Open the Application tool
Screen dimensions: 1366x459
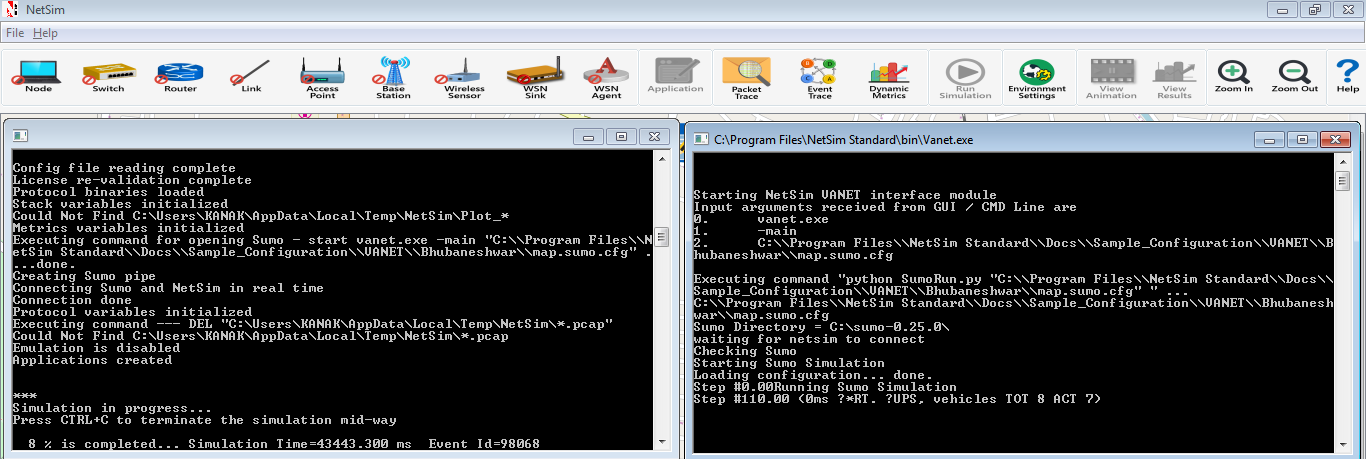[675, 78]
